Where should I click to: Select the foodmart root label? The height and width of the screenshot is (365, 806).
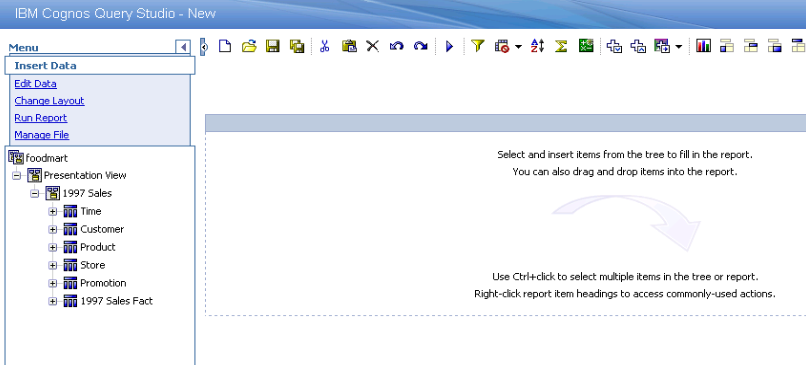point(47,158)
